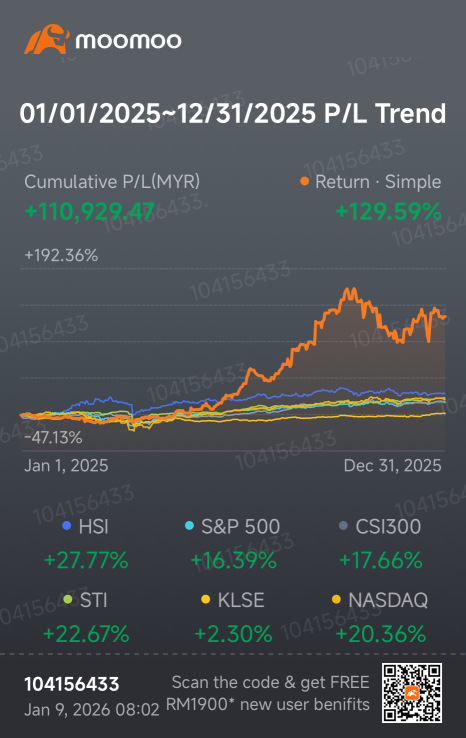Select the +129.59% return value
Viewport: 466px width, 738px height.
[388, 211]
